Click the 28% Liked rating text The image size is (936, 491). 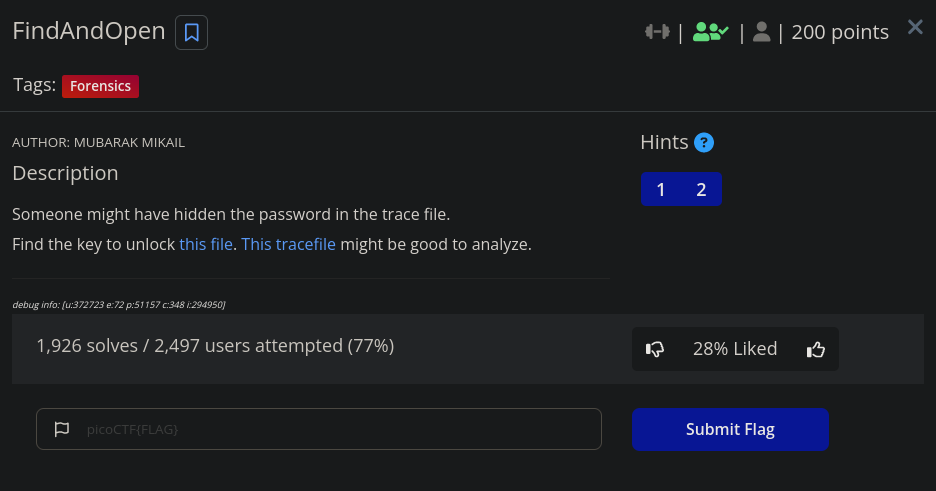735,348
